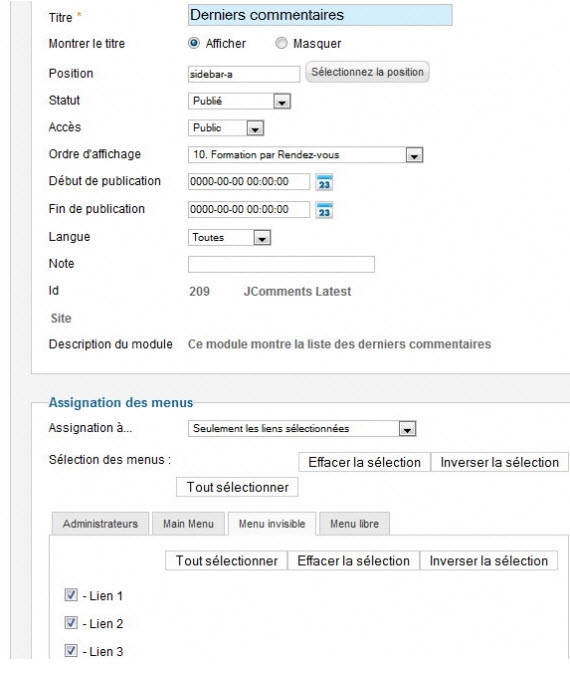Click Effacer la sélection inside tab panel
570x675 pixels.
pyautogui.click(x=353, y=561)
